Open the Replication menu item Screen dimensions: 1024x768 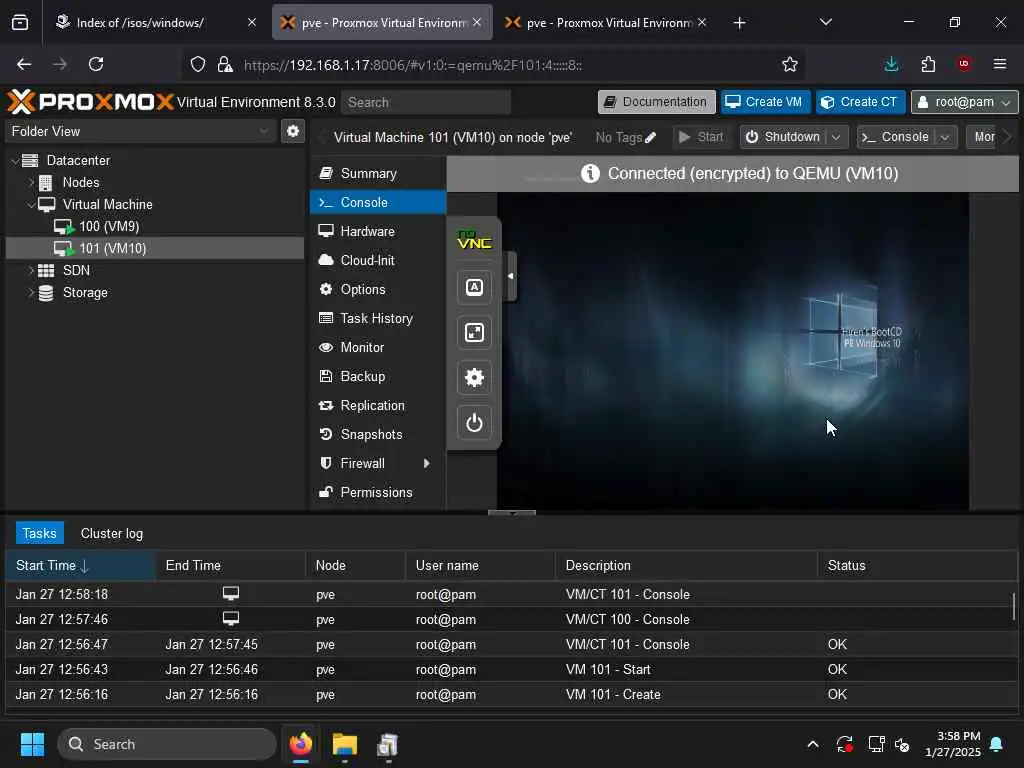tap(378, 406)
